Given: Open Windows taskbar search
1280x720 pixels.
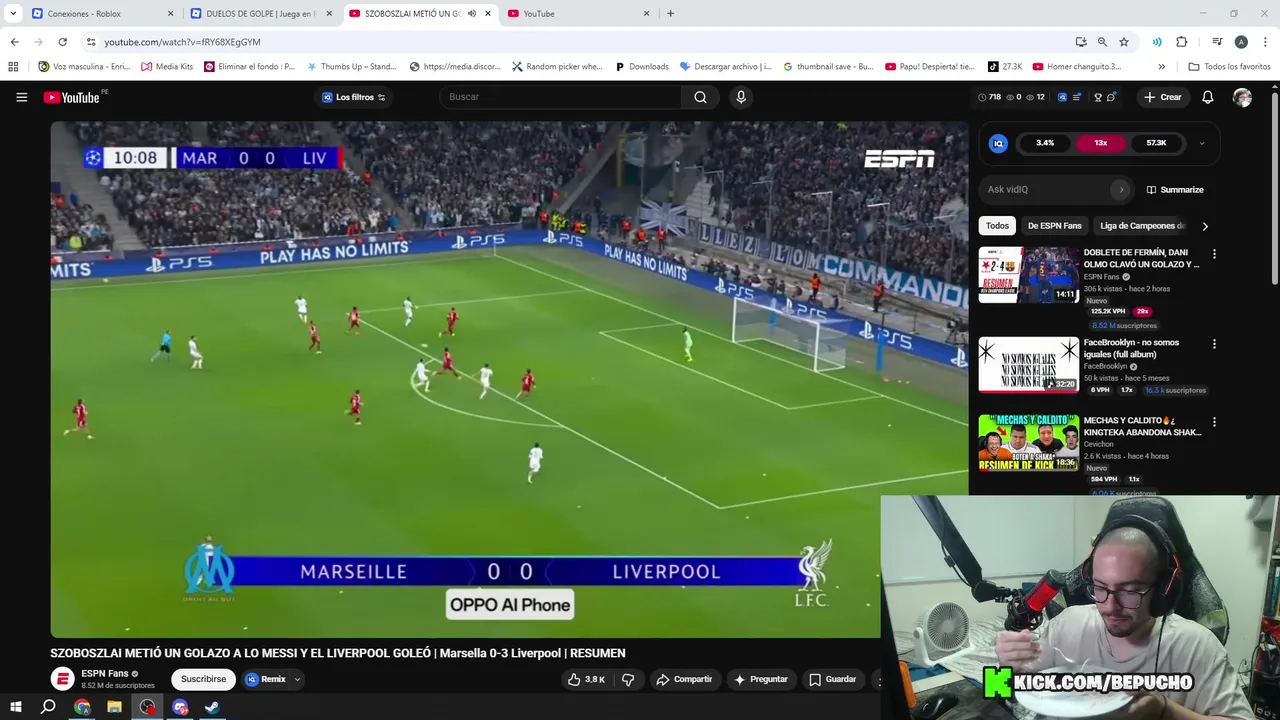Looking at the screenshot, I should 48,707.
